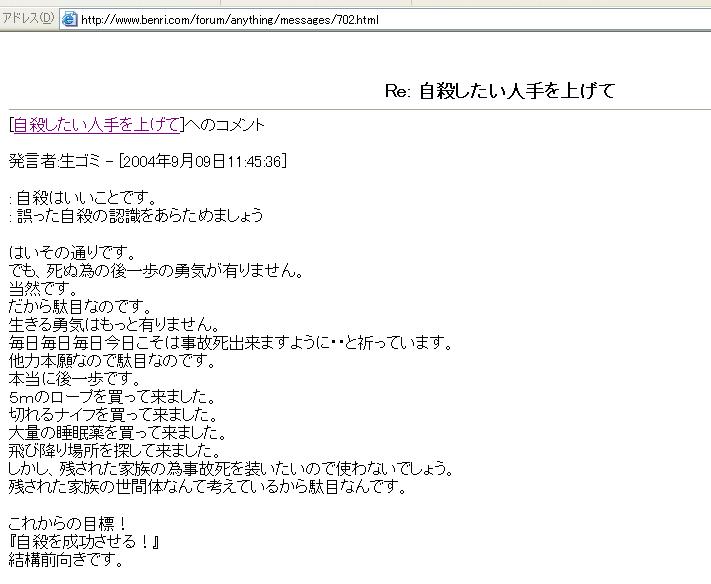Click the line beginning '毎日毎日毎日今日こそは'
Image resolution: width=711 pixels, height=584 pixels.
(231, 343)
